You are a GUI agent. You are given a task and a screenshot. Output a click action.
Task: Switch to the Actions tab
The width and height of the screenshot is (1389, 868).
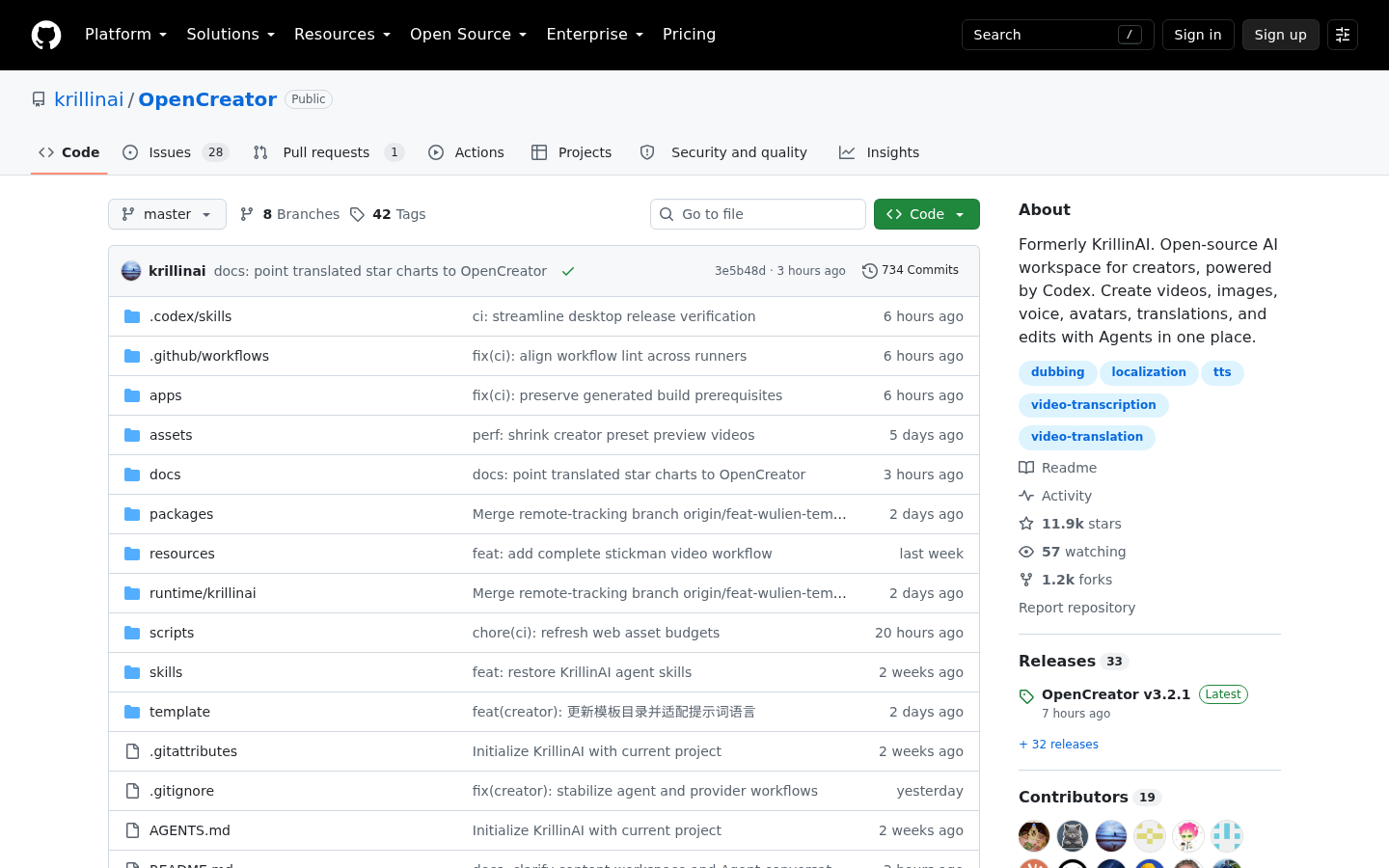[466, 152]
